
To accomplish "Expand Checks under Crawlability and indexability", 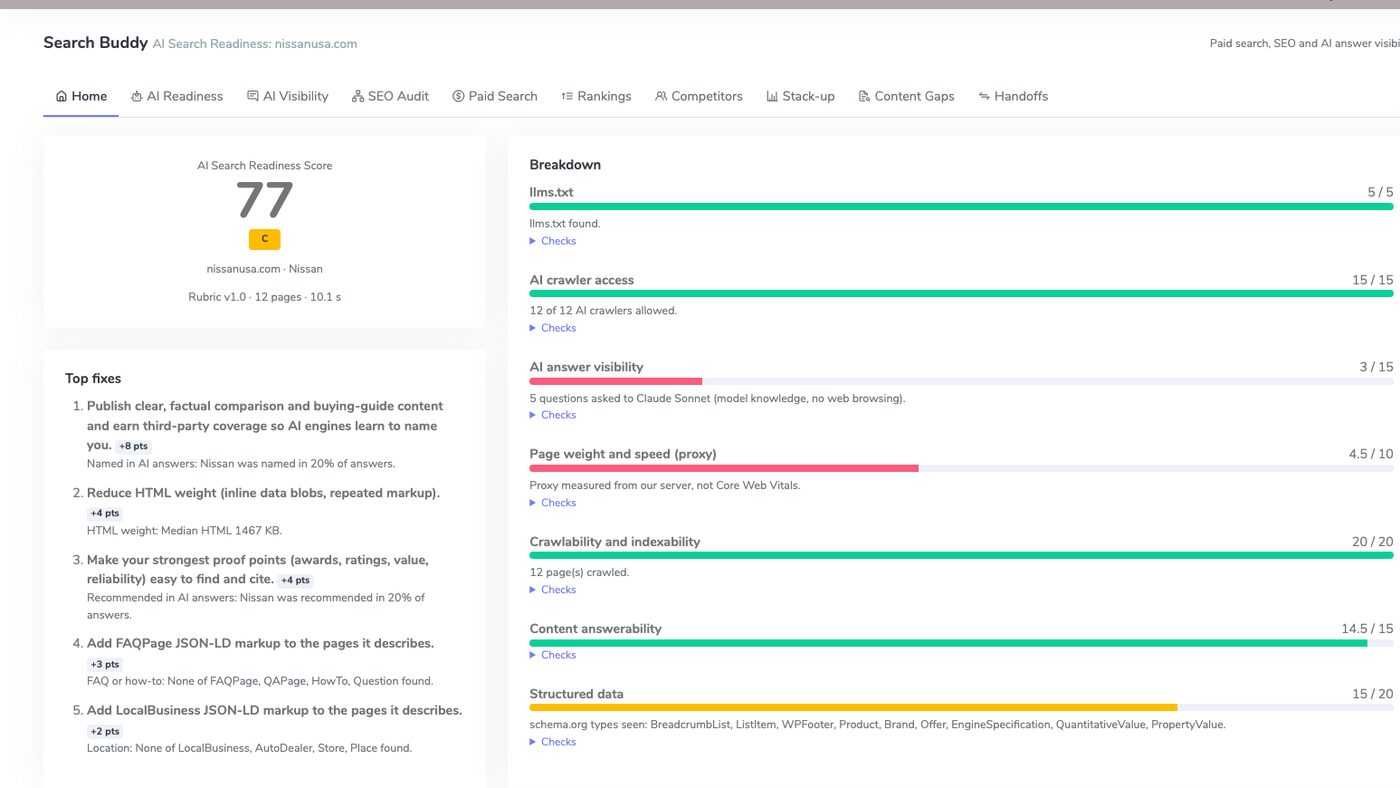I will click(x=553, y=590).
